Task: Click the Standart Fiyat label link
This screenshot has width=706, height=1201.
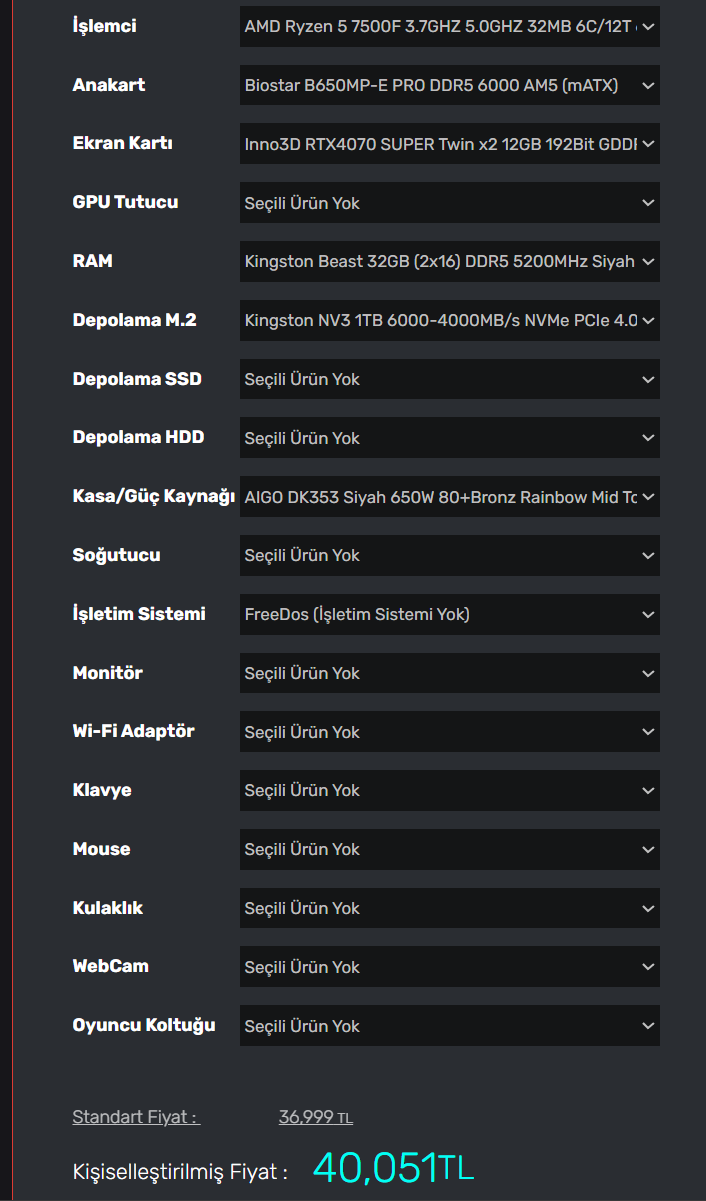Action: (x=136, y=1117)
